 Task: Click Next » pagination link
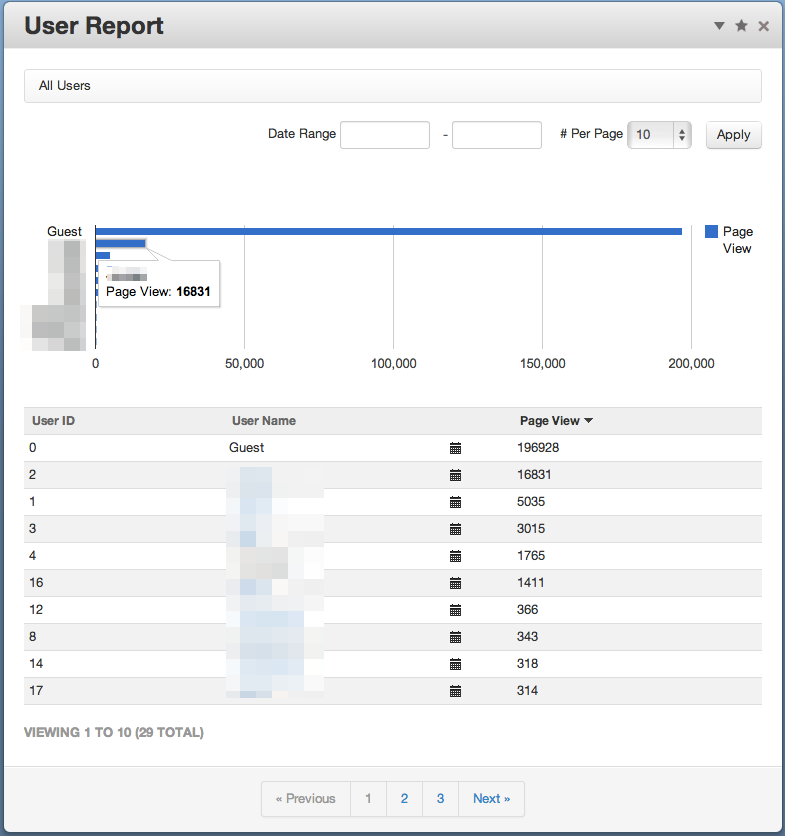point(491,798)
